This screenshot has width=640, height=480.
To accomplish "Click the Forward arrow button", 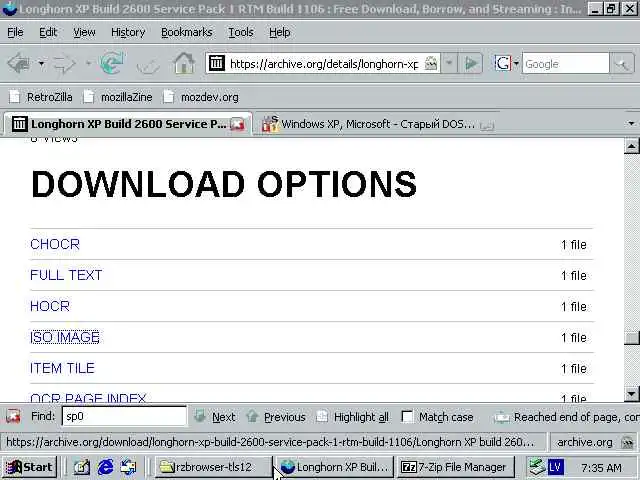I will pos(64,64).
